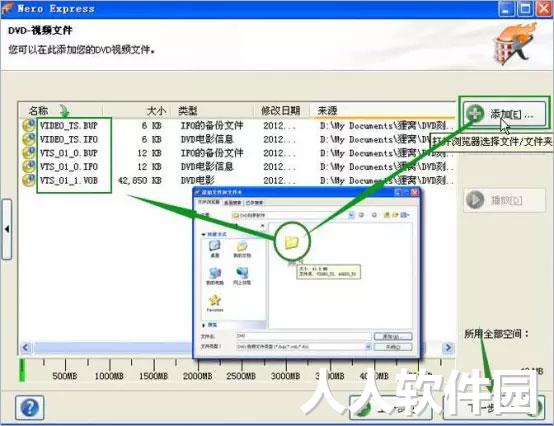The height and width of the screenshot is (426, 554).
Task: Click the 添加[E]... button
Action: point(505,114)
